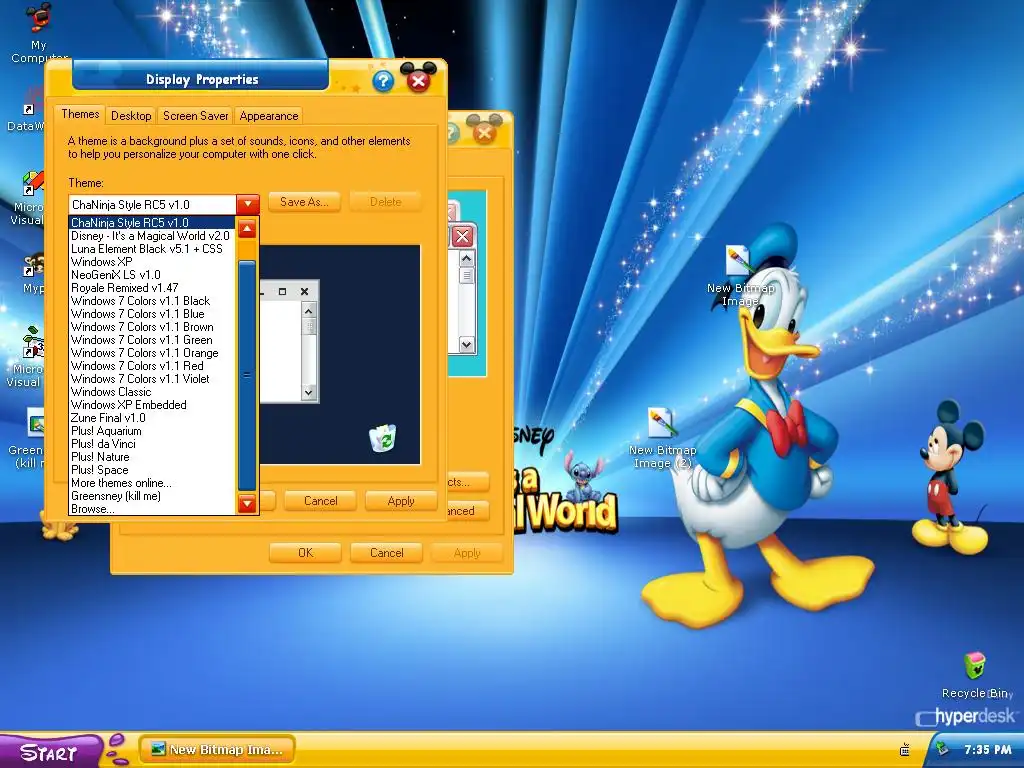Click the Recycle Bin icon in theme preview
The width and height of the screenshot is (1024, 768).
click(x=383, y=438)
